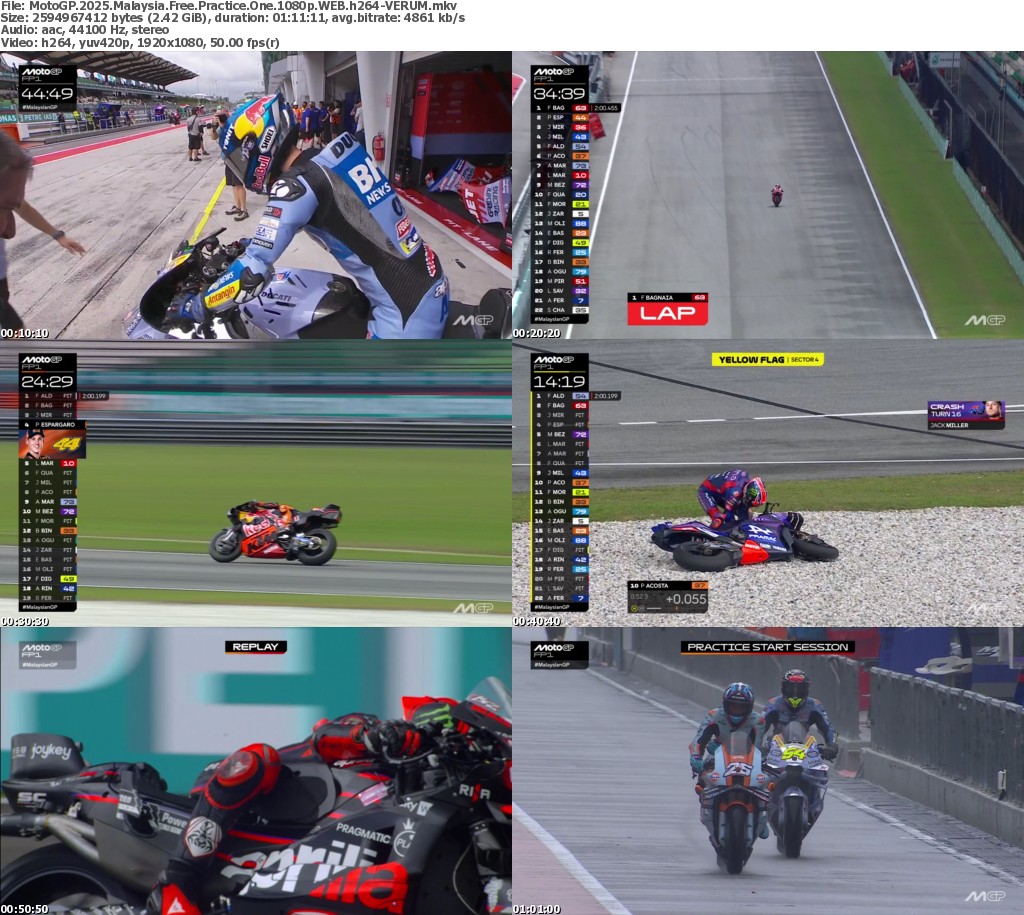Open the pit lane frame at 01:01:00
This screenshot has width=1024, height=915.
pyautogui.click(x=768, y=771)
